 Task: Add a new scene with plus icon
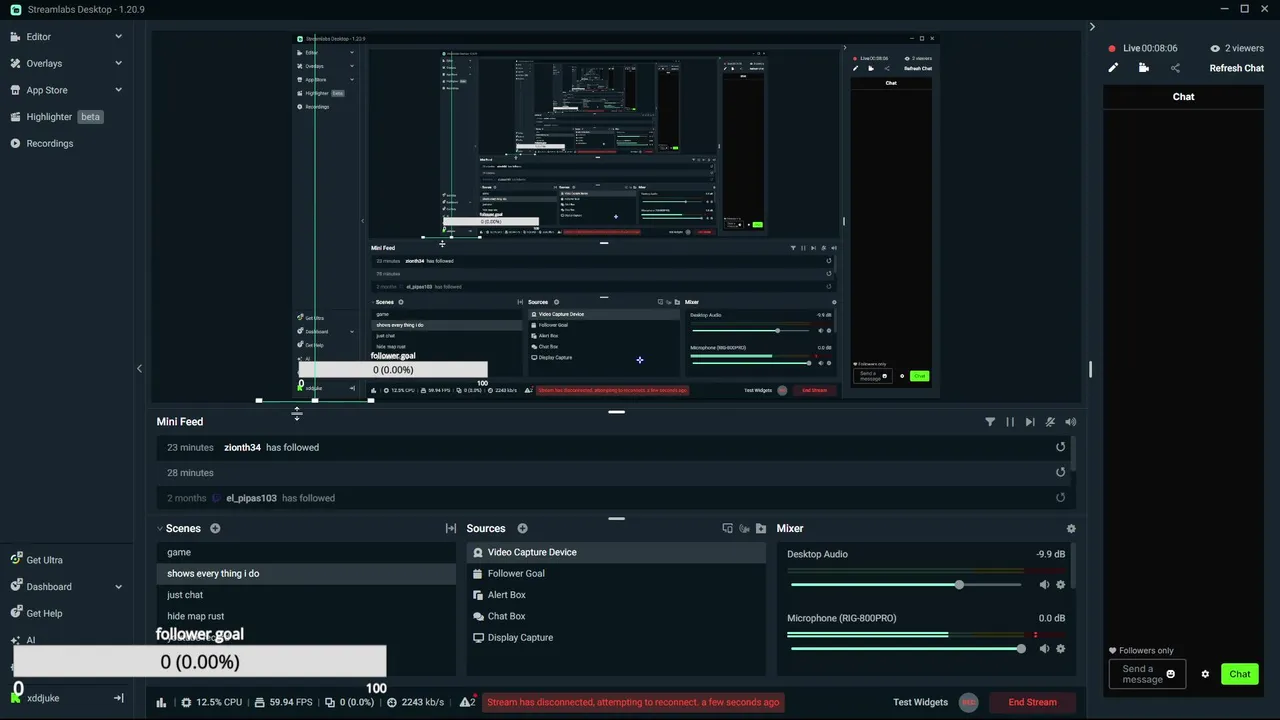tap(215, 528)
